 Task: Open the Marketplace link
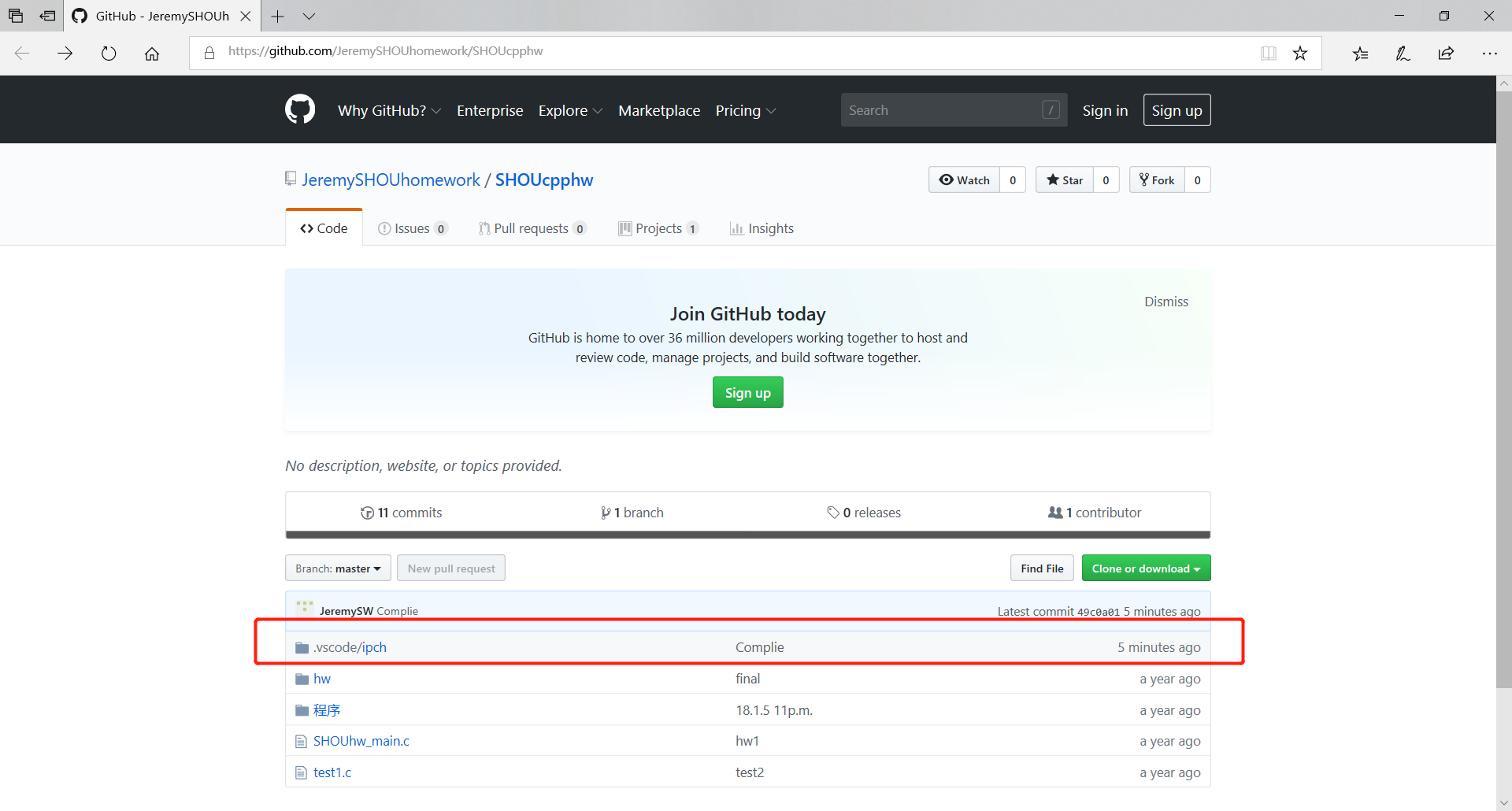[x=659, y=110]
